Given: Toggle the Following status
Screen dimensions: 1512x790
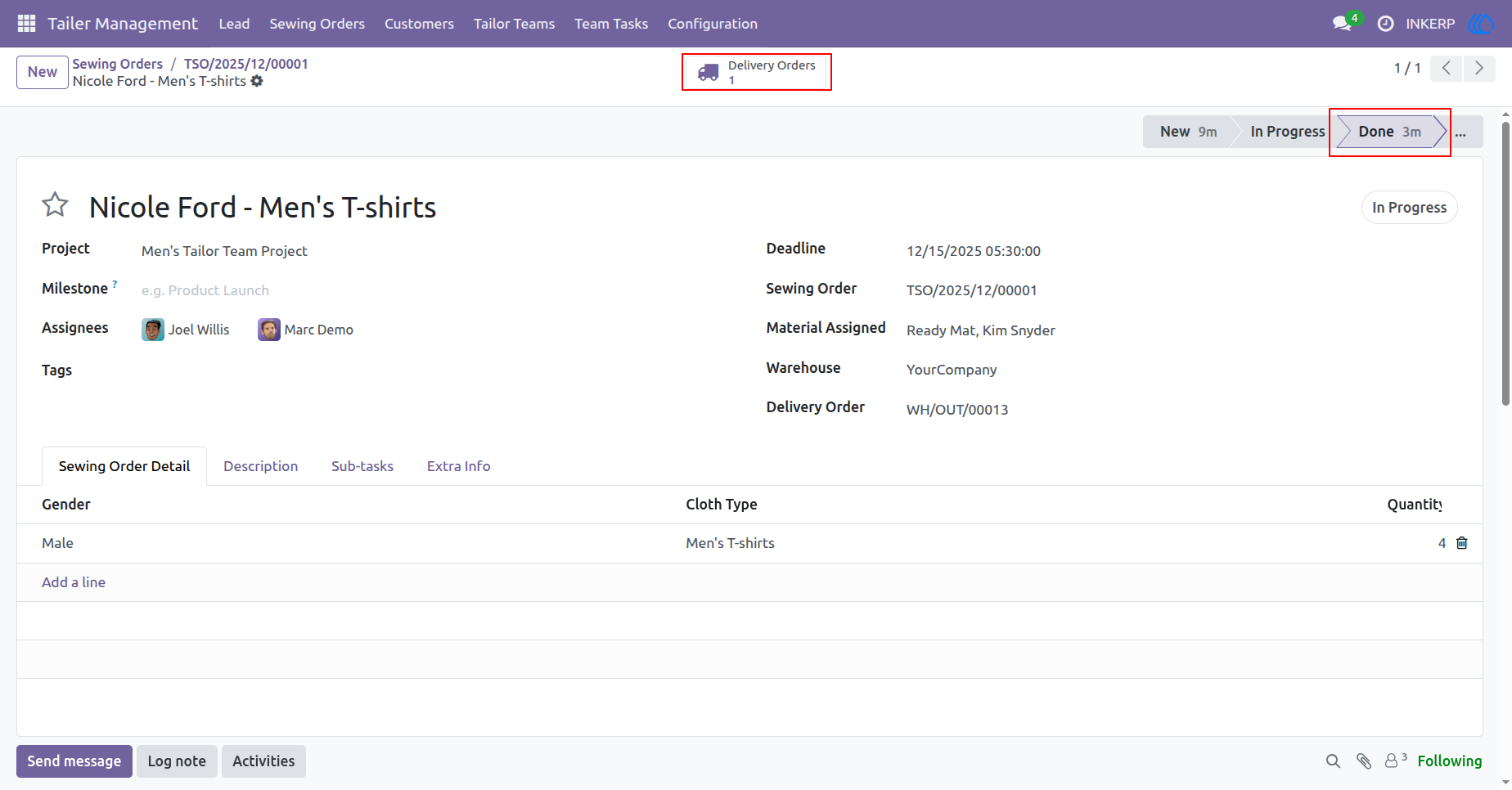Looking at the screenshot, I should pyautogui.click(x=1449, y=761).
